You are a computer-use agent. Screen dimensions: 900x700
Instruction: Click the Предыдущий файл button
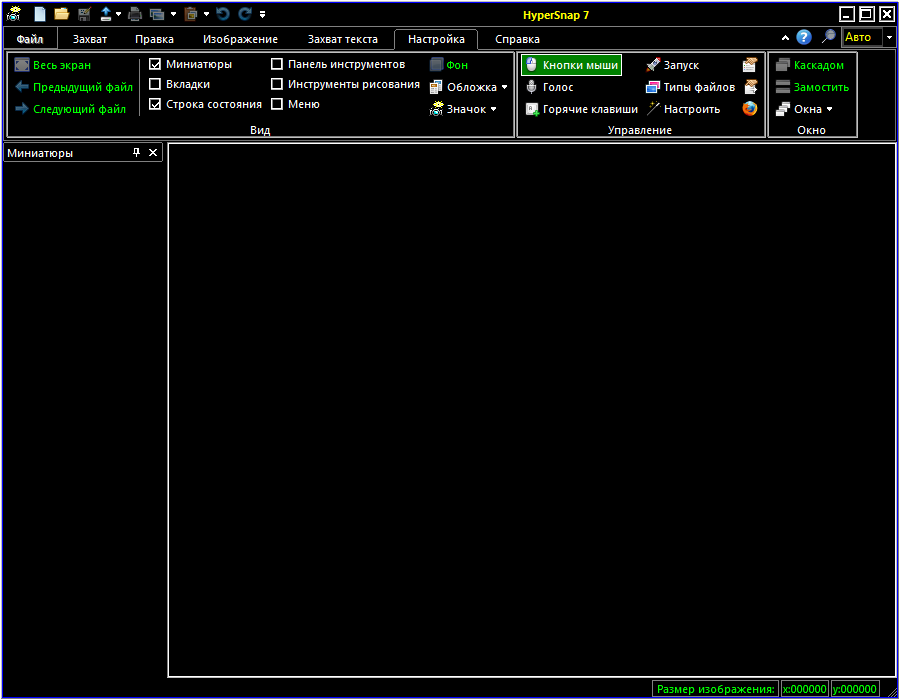(73, 87)
